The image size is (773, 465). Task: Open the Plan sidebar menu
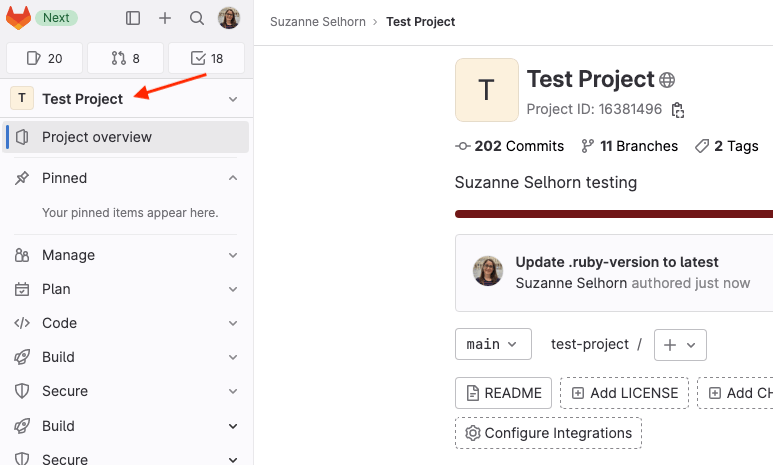point(125,289)
